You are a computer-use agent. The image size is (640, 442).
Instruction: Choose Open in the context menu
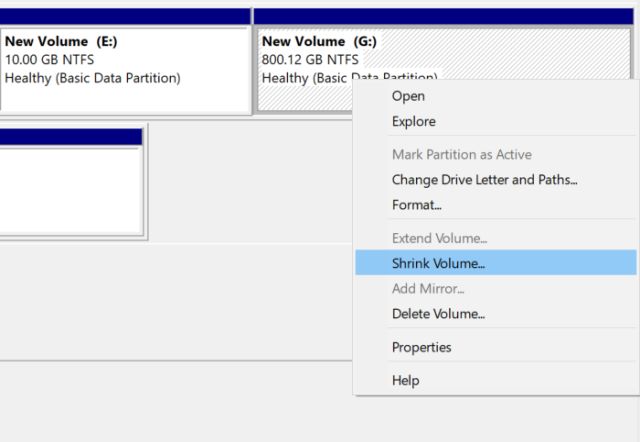(496, 96)
